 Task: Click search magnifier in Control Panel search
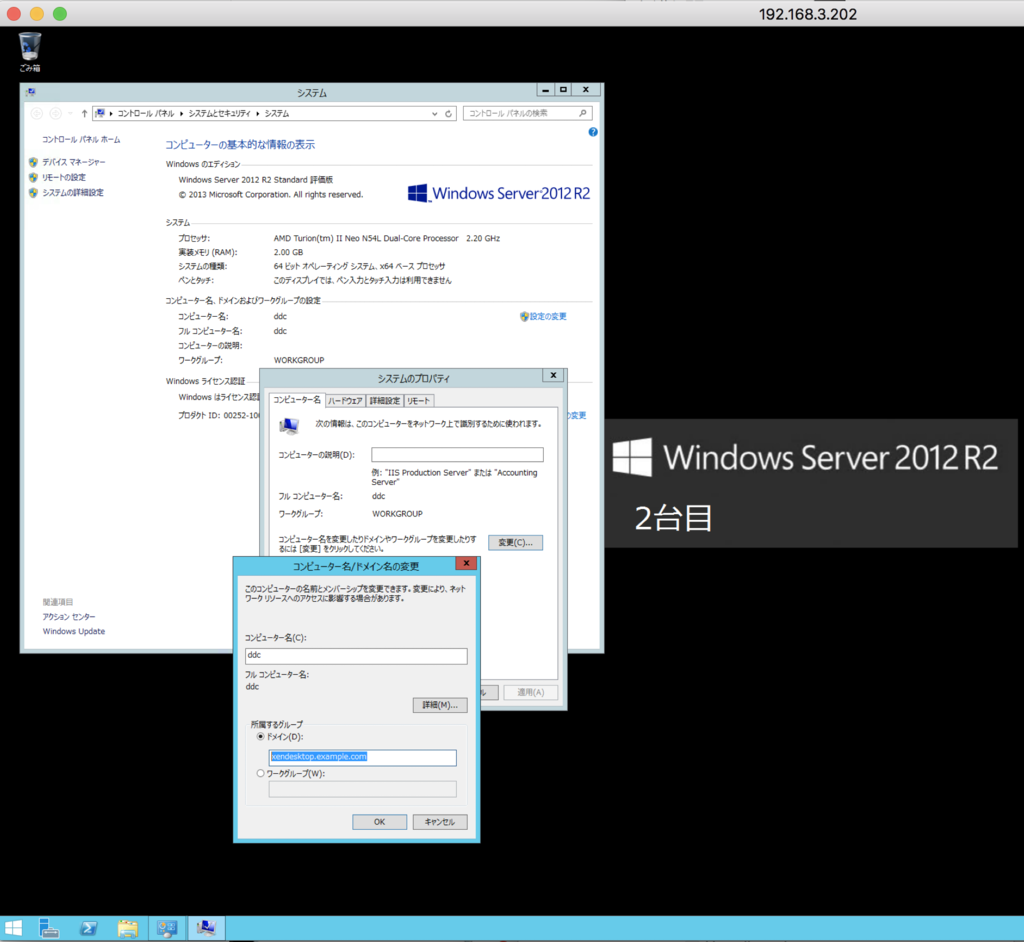583,114
